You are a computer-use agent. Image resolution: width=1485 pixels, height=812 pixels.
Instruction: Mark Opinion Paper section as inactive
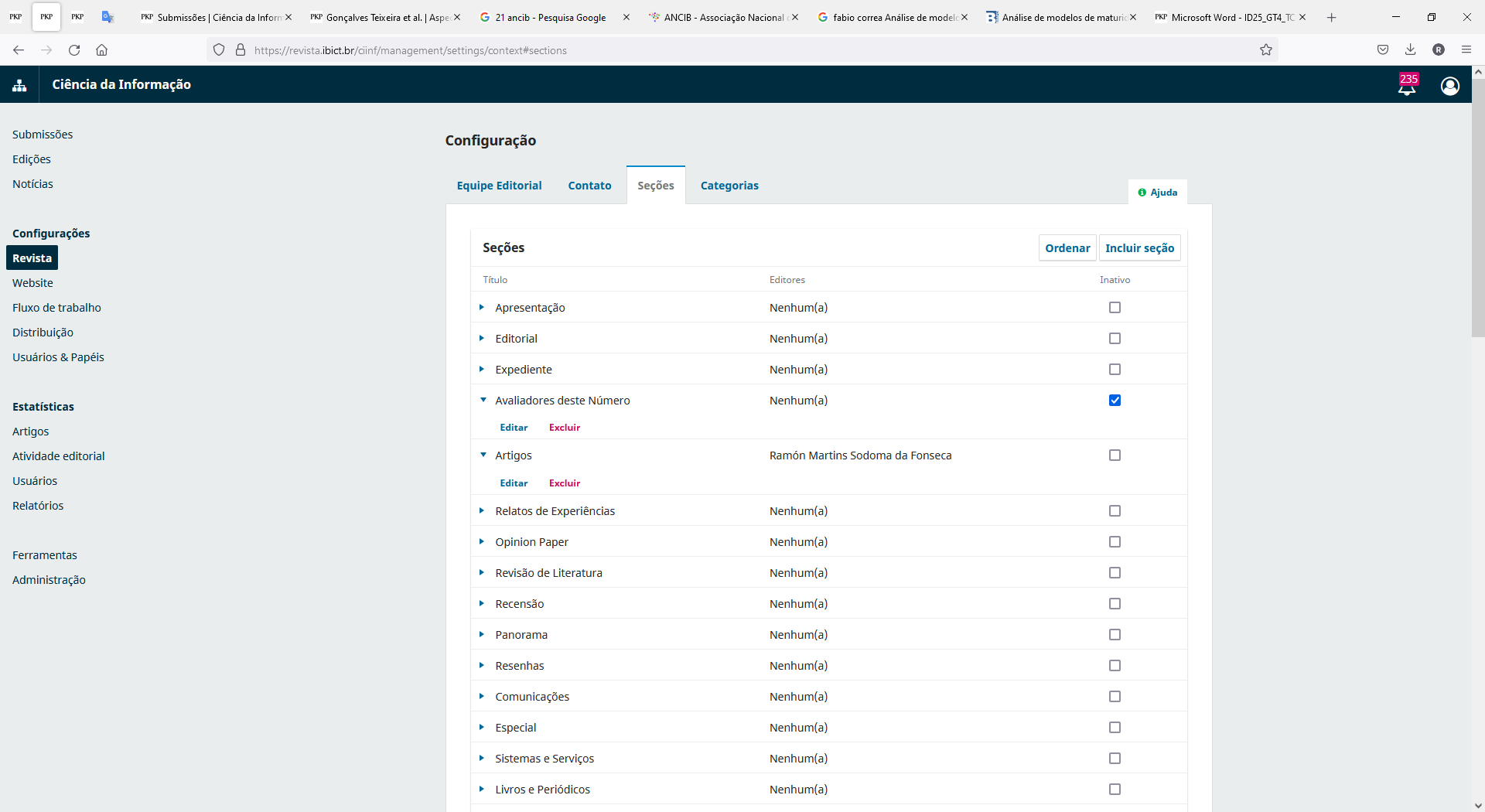(1115, 542)
